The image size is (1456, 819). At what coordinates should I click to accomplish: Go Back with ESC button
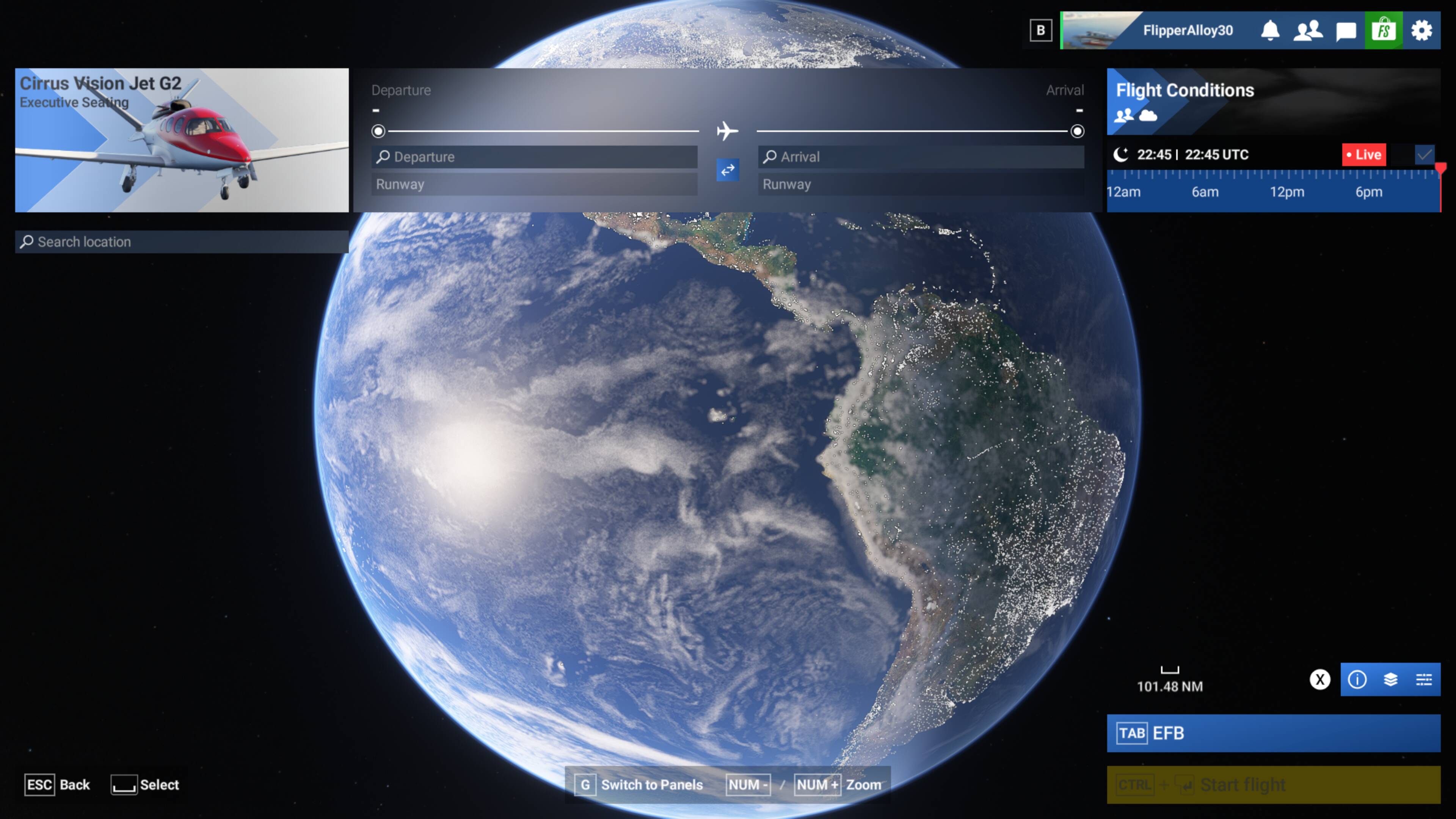[x=57, y=784]
